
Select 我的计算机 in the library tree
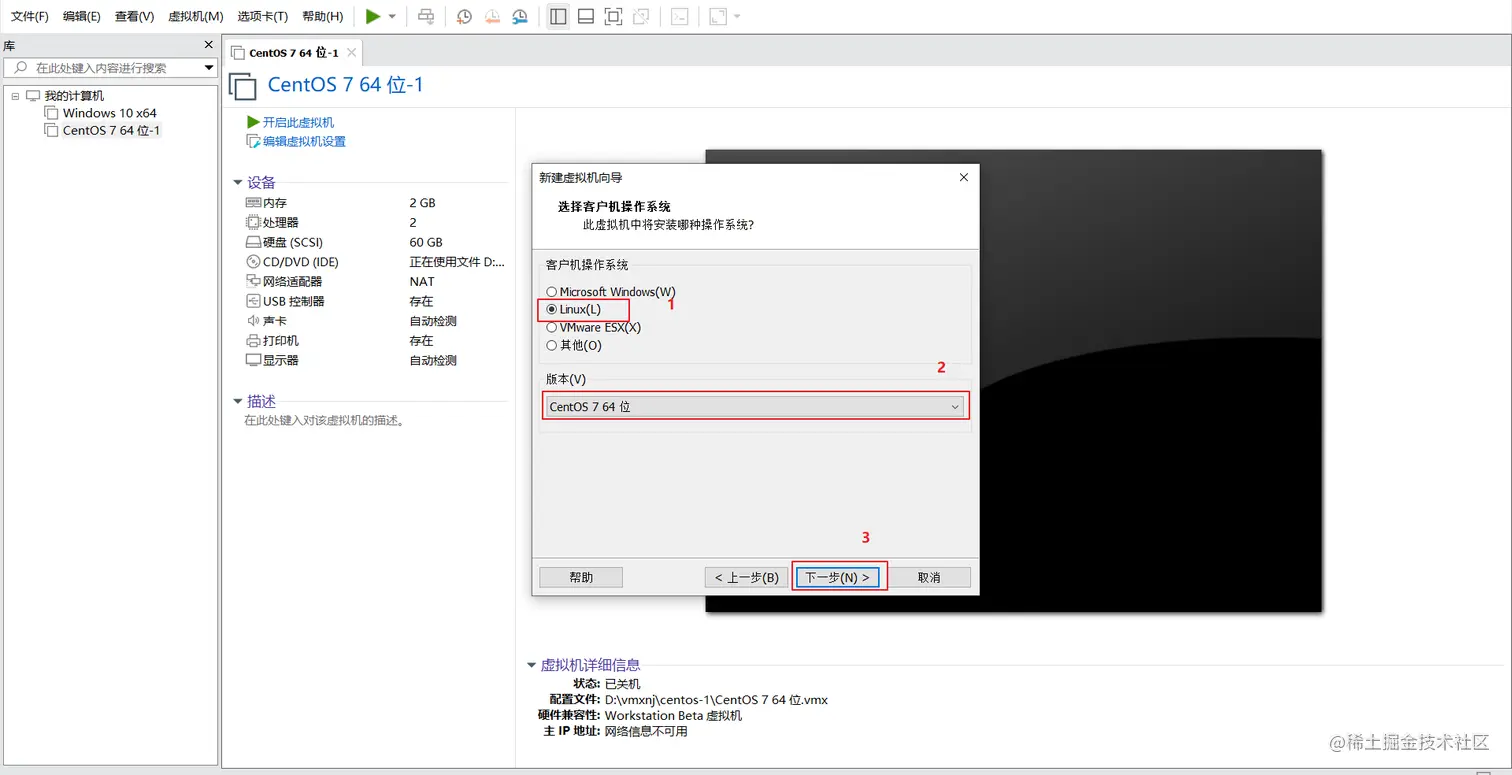coord(74,96)
